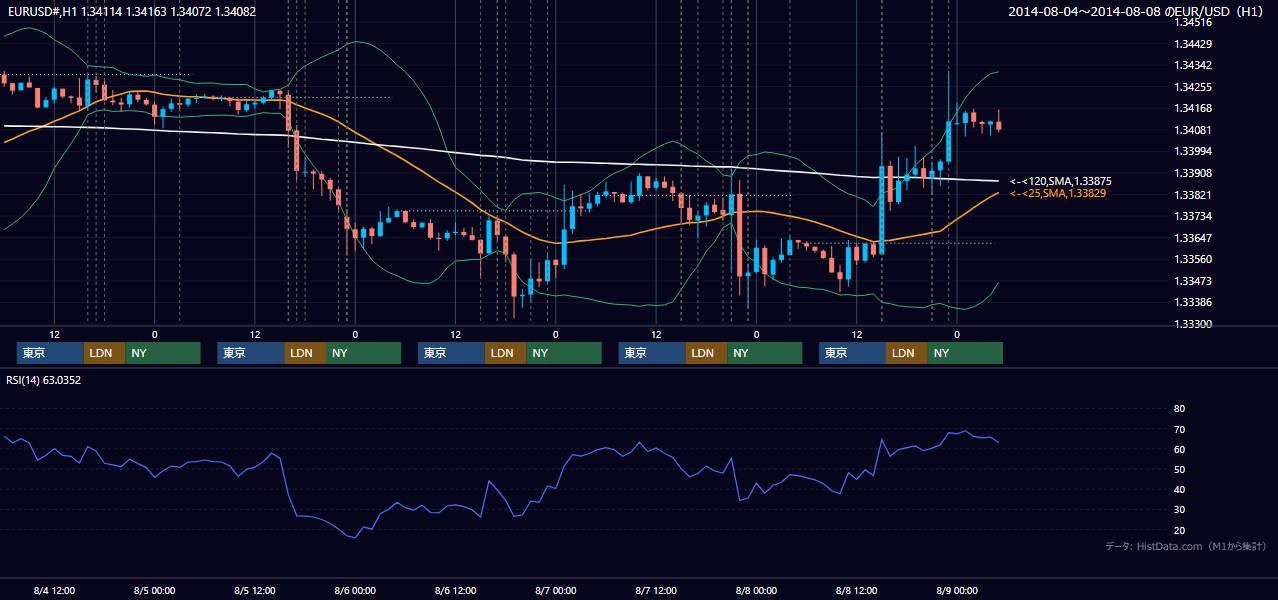Click price axis label 1.33473
The height and width of the screenshot is (600, 1278).
point(1194,281)
